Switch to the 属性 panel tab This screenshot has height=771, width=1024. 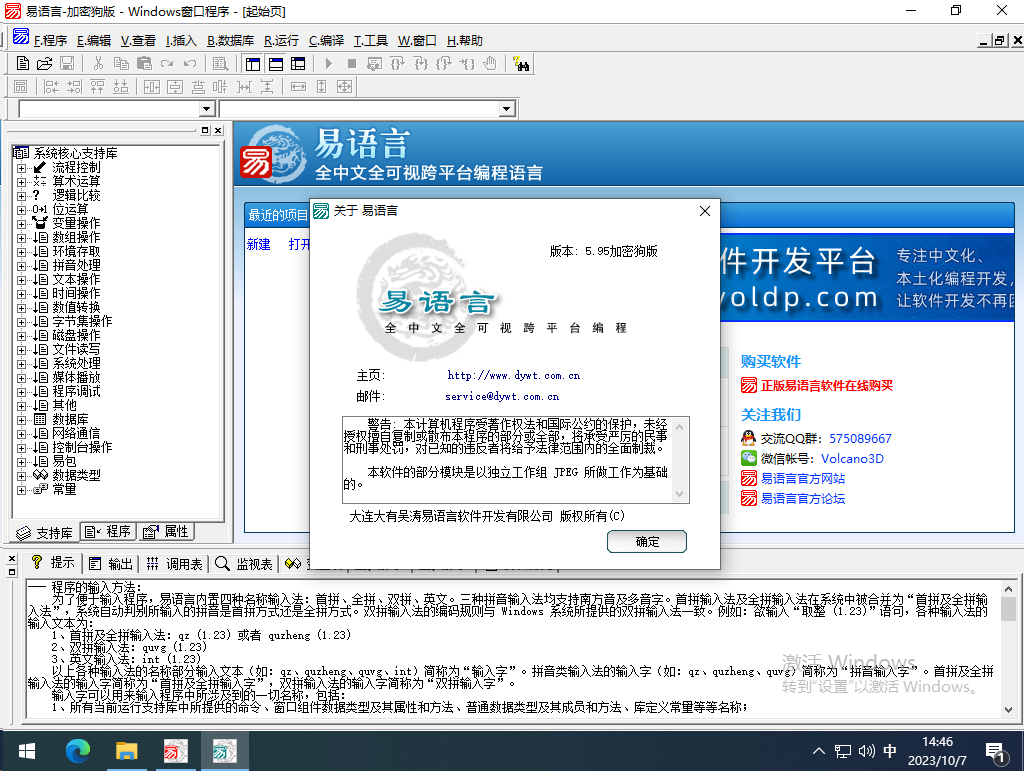tap(167, 531)
